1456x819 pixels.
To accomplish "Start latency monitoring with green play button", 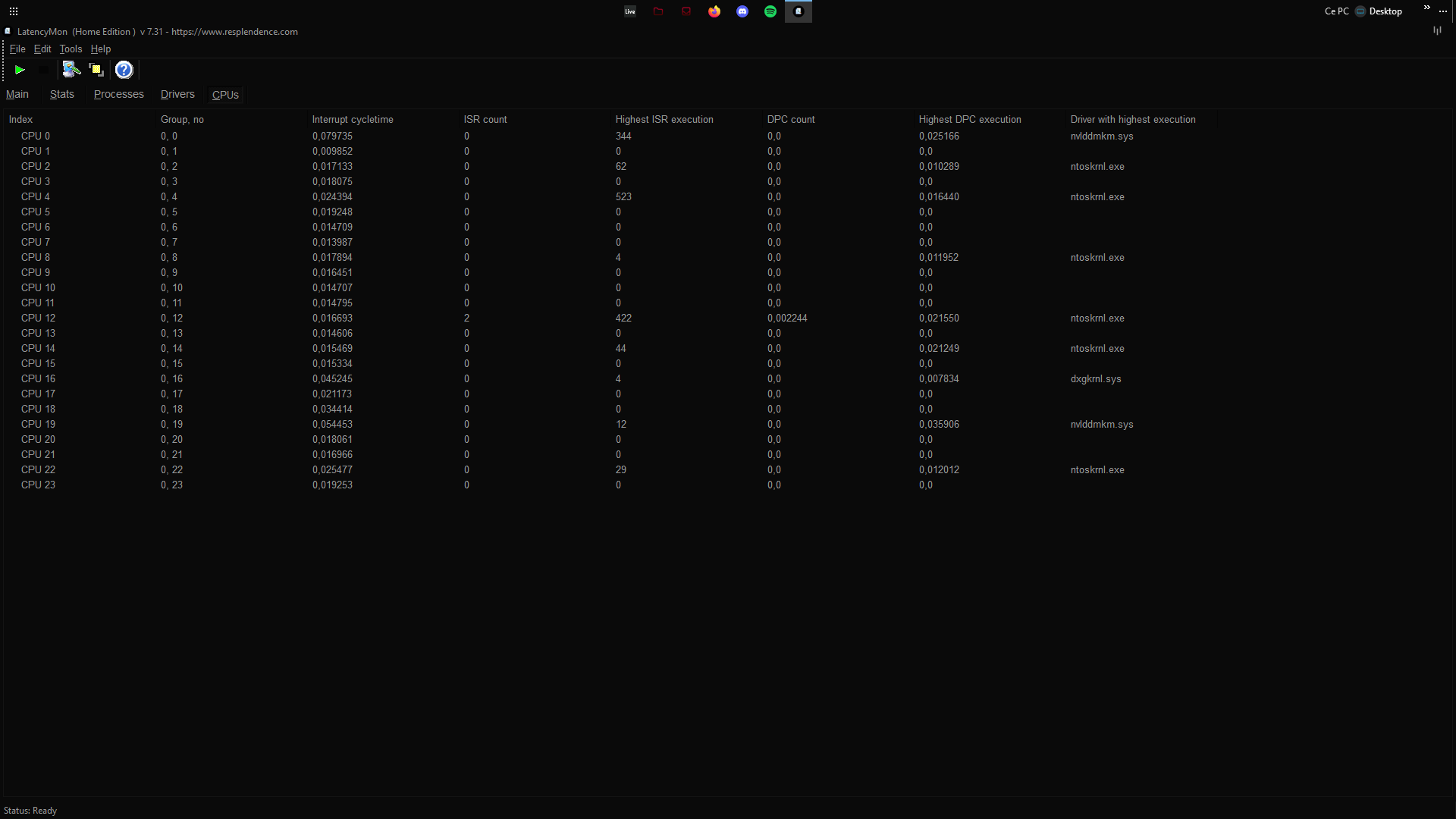I will tap(20, 70).
